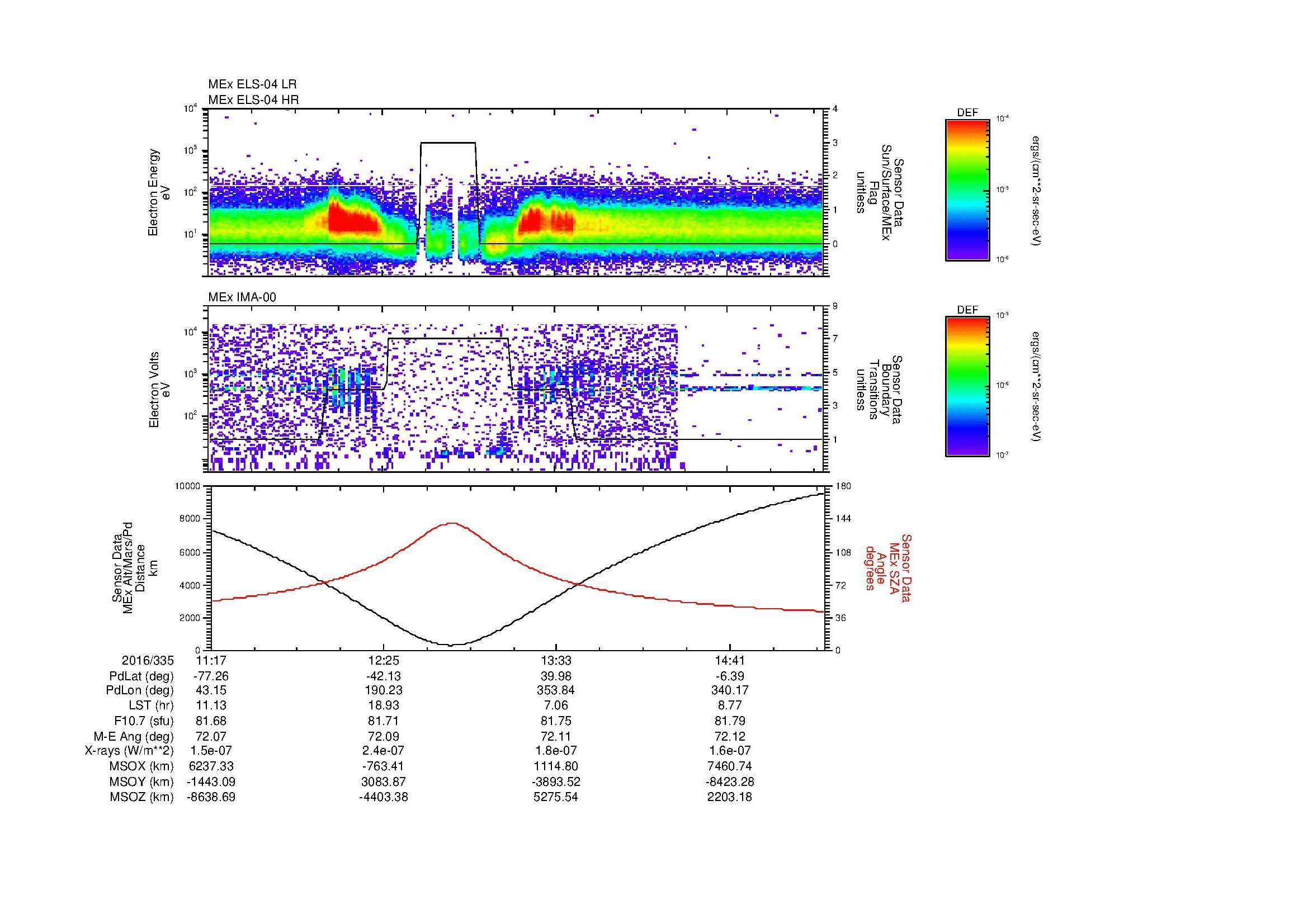Click the time tick label '11:17'
This screenshot has height=924, width=1308.
[211, 661]
